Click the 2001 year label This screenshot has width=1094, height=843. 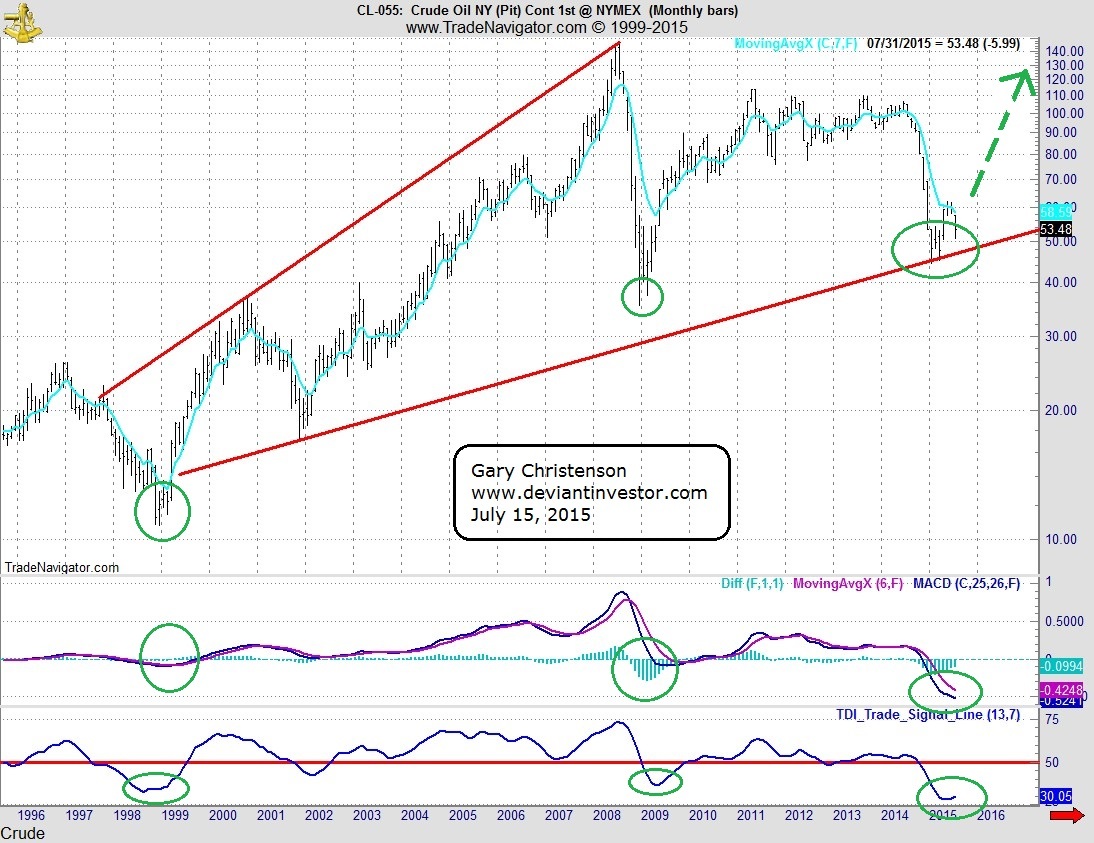[271, 815]
